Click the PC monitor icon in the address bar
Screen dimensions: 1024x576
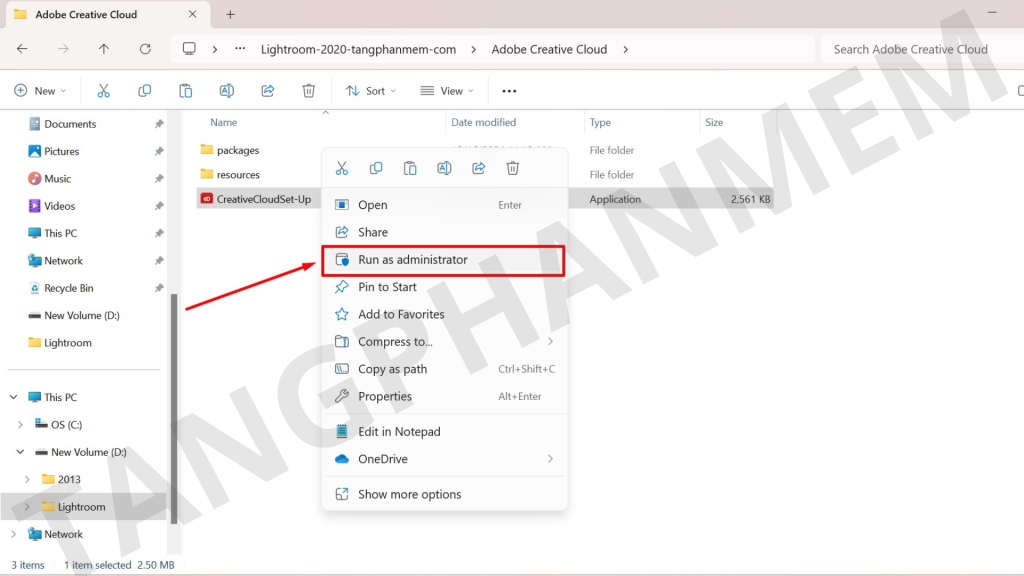click(x=189, y=49)
